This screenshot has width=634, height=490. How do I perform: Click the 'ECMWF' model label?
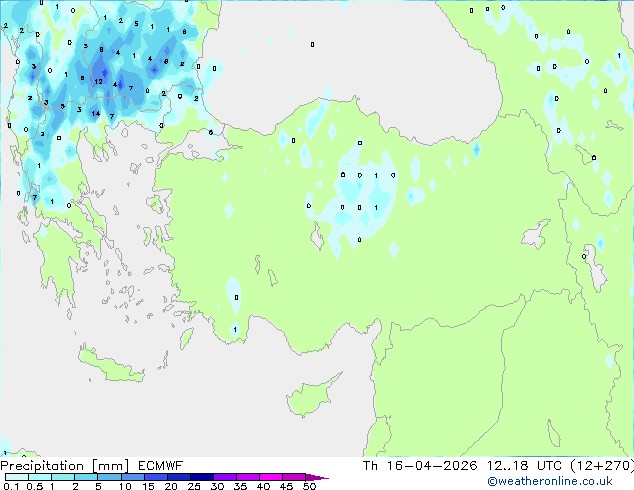coord(161,466)
